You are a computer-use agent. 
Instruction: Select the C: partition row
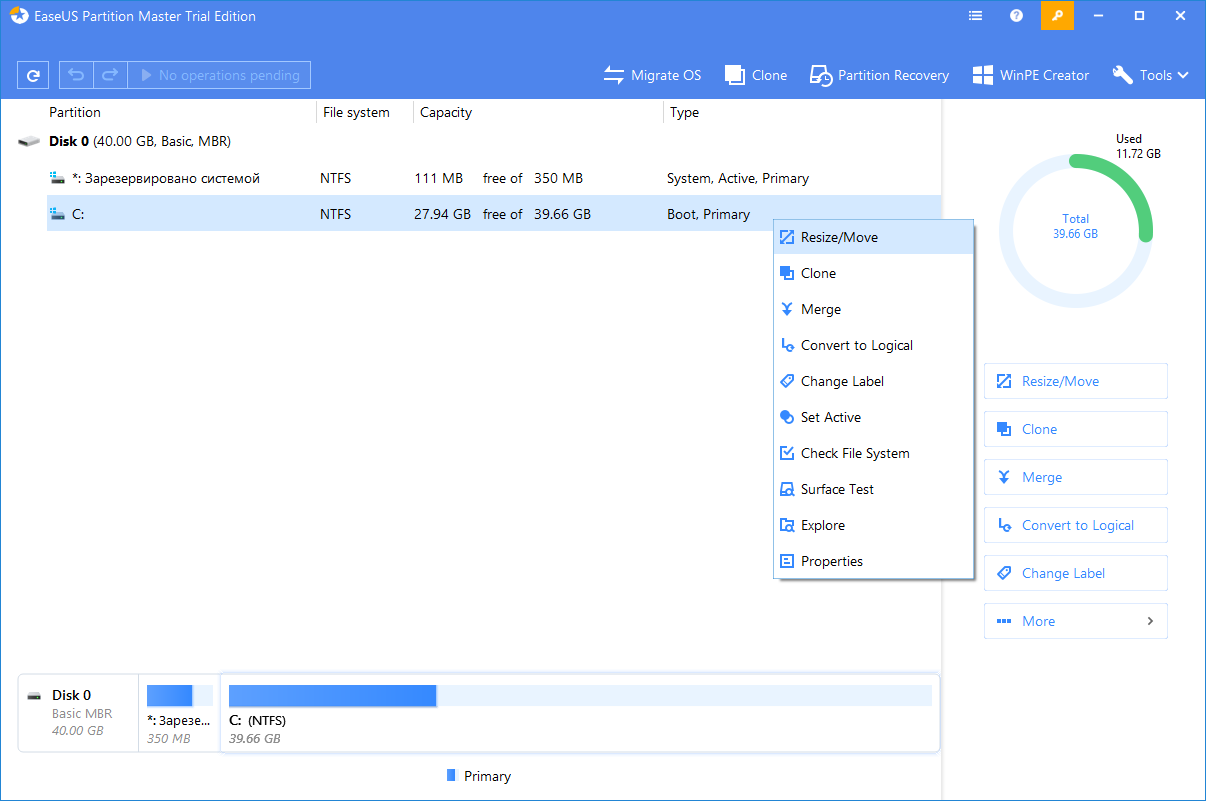[494, 214]
